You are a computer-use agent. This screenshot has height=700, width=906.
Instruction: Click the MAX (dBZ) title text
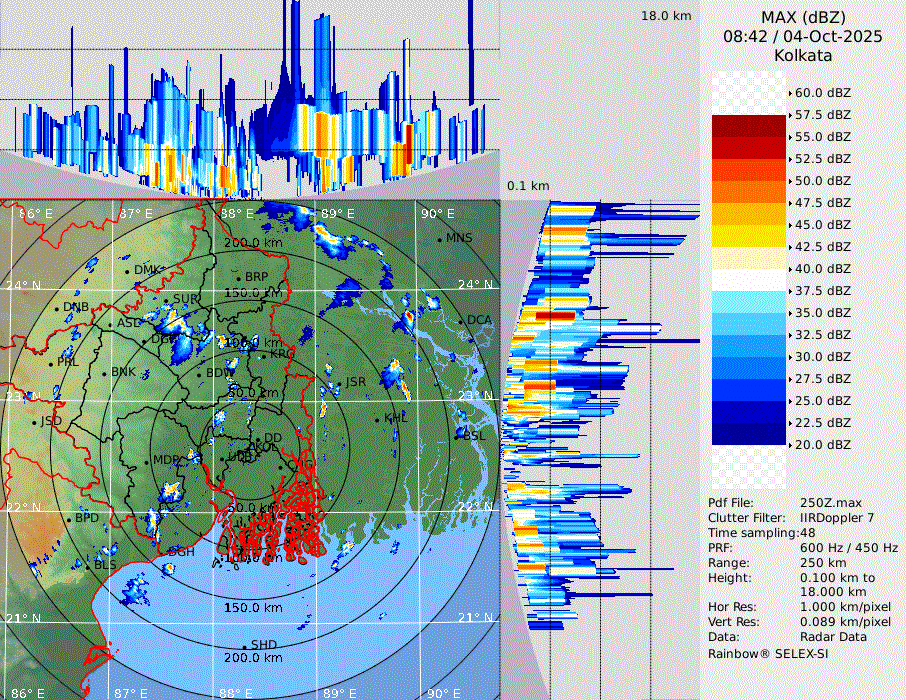(802, 17)
